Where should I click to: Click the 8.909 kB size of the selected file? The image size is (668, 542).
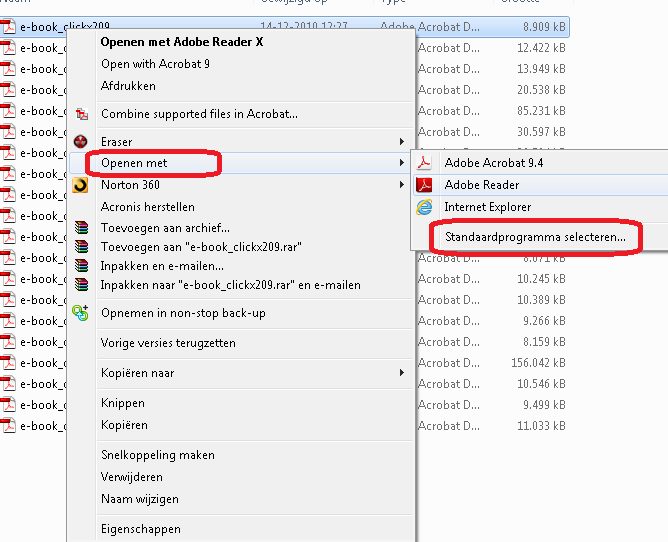(544, 27)
